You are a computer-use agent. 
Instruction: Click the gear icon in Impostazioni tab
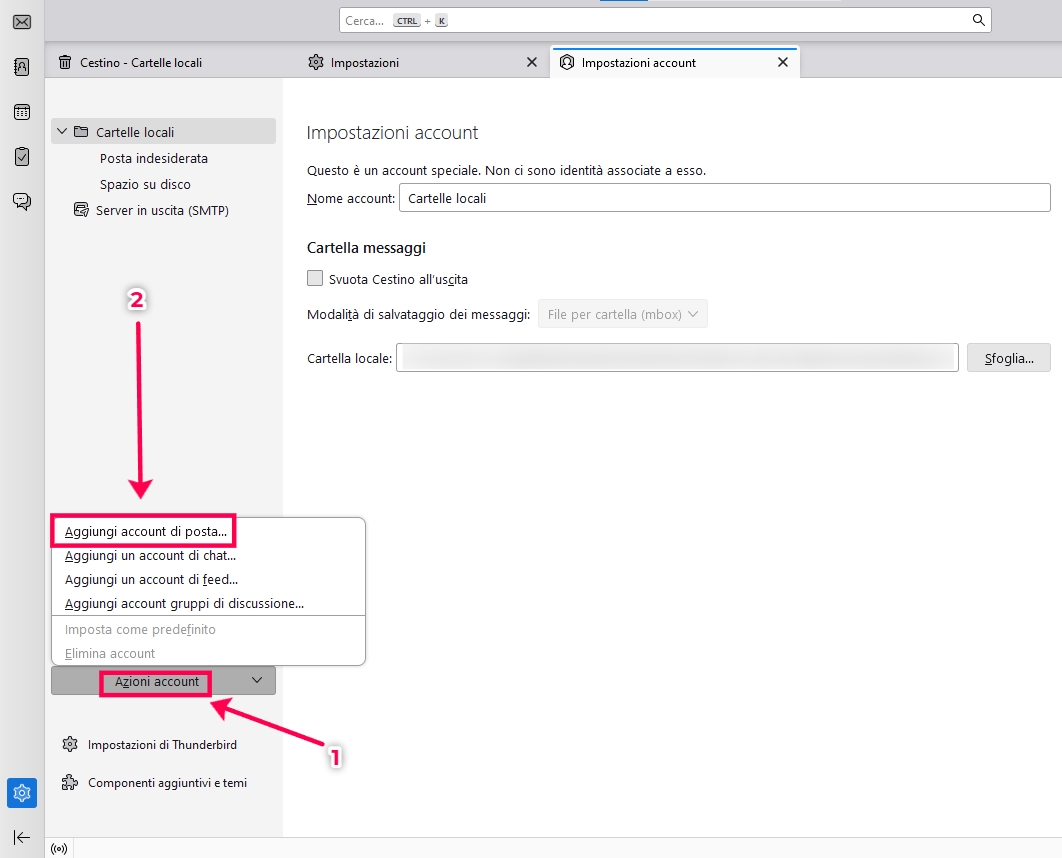coord(316,62)
